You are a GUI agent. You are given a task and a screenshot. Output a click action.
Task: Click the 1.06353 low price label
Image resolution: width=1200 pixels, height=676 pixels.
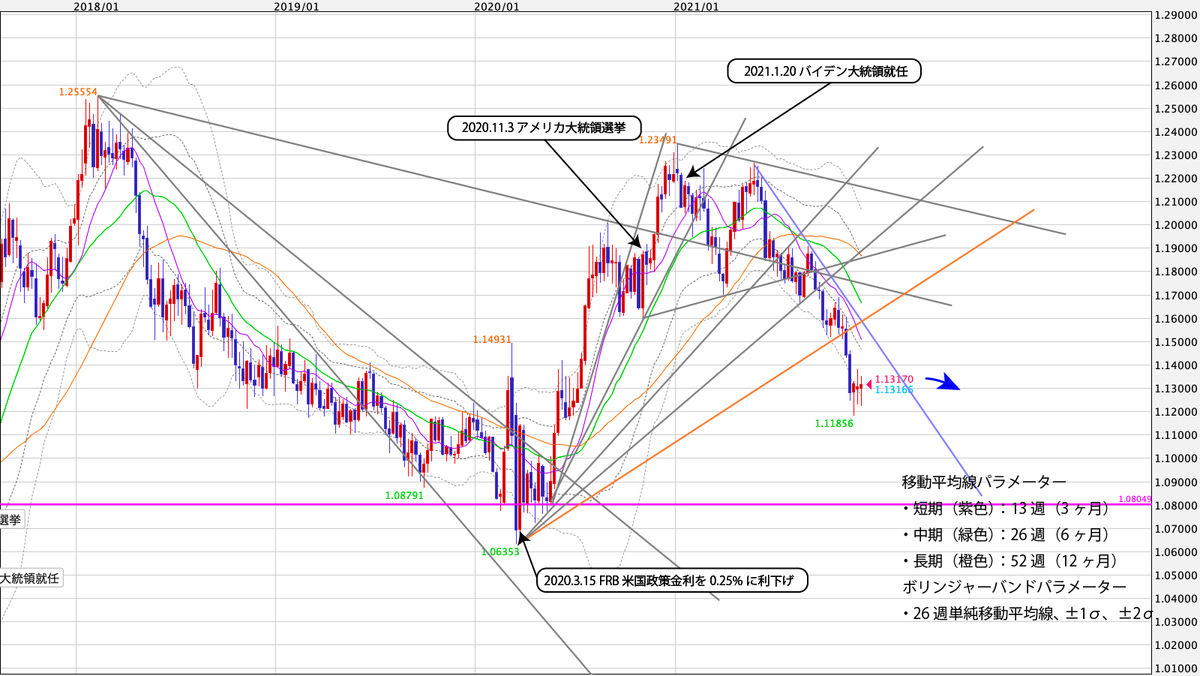click(500, 550)
